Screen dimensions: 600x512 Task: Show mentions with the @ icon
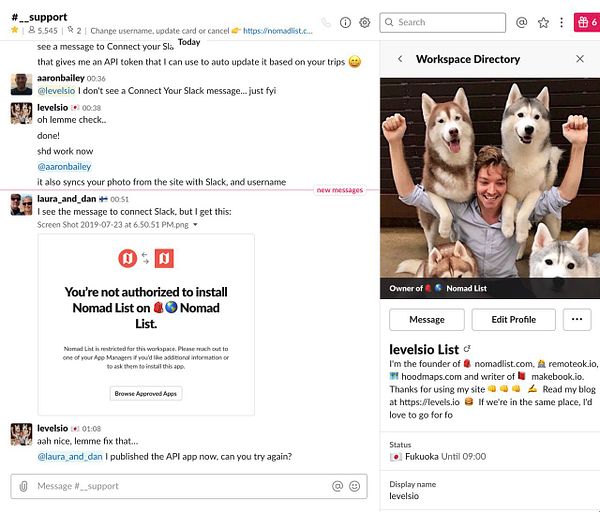click(x=522, y=23)
